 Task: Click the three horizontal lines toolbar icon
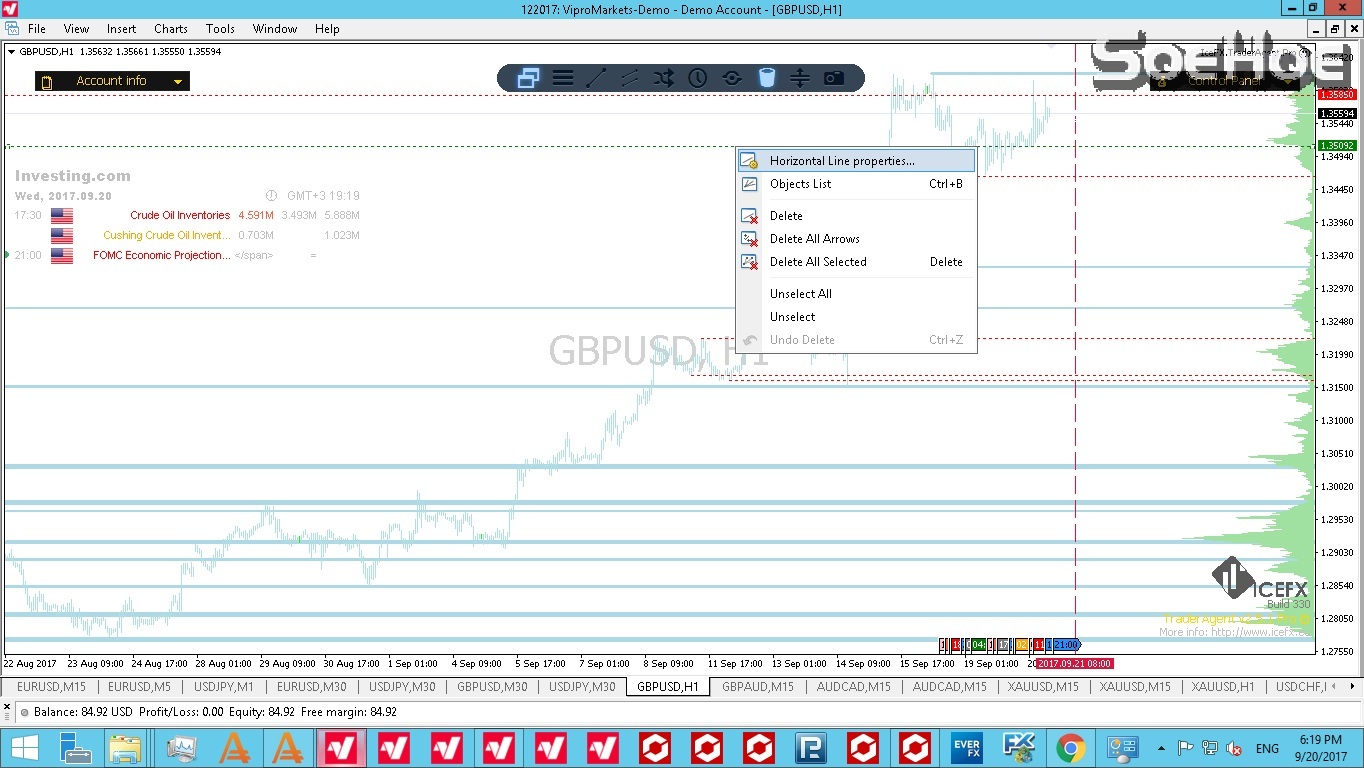click(x=562, y=78)
